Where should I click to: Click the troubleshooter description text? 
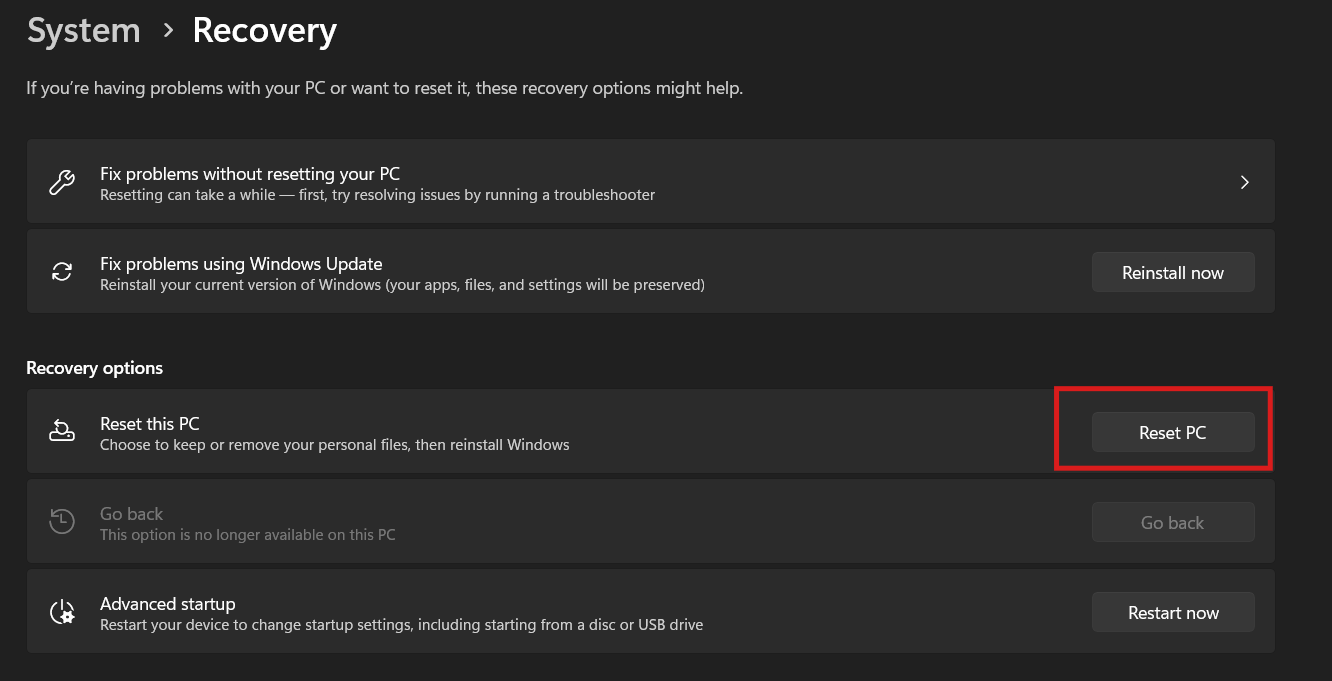[x=376, y=194]
